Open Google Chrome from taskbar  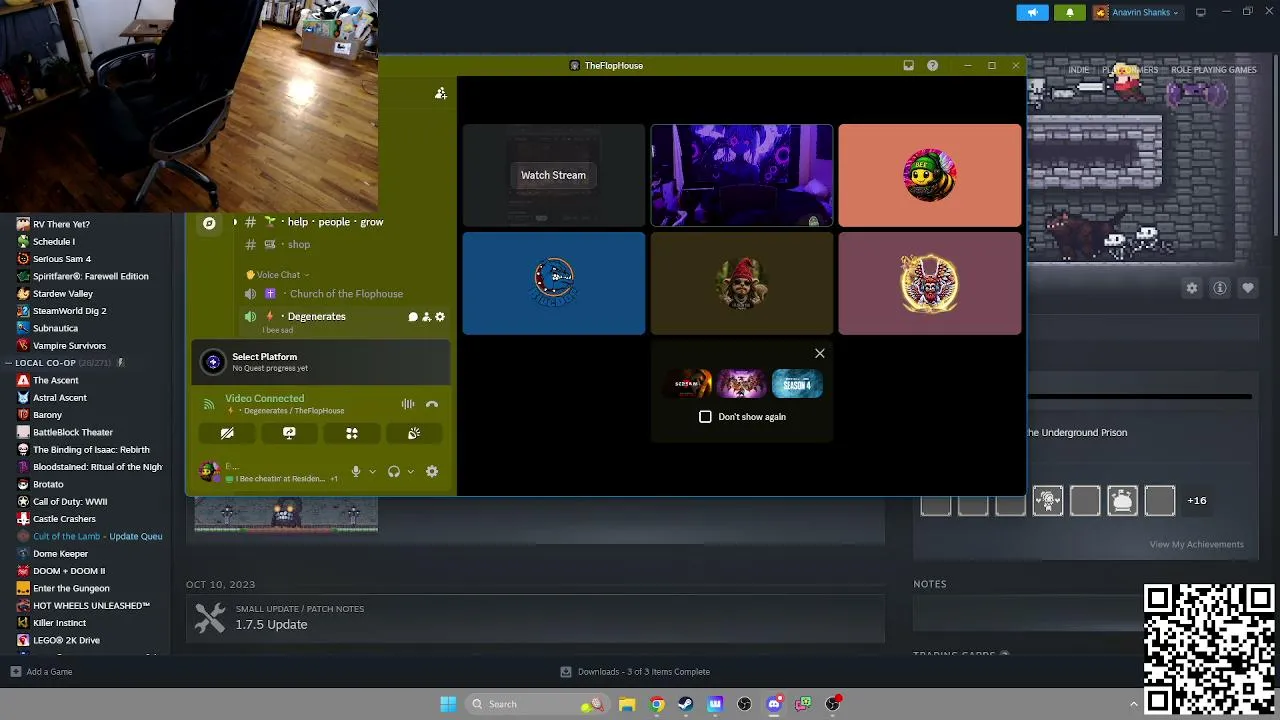point(657,704)
